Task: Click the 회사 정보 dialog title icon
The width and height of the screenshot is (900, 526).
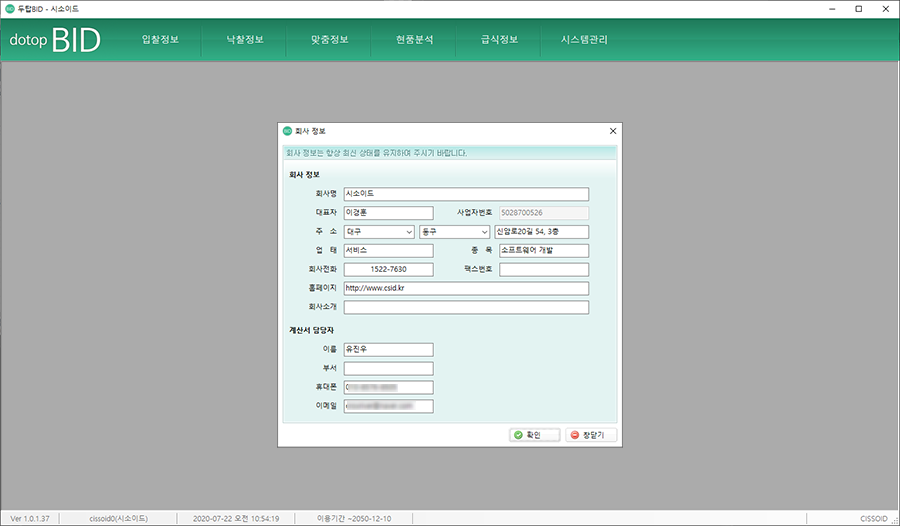Action: tap(287, 131)
